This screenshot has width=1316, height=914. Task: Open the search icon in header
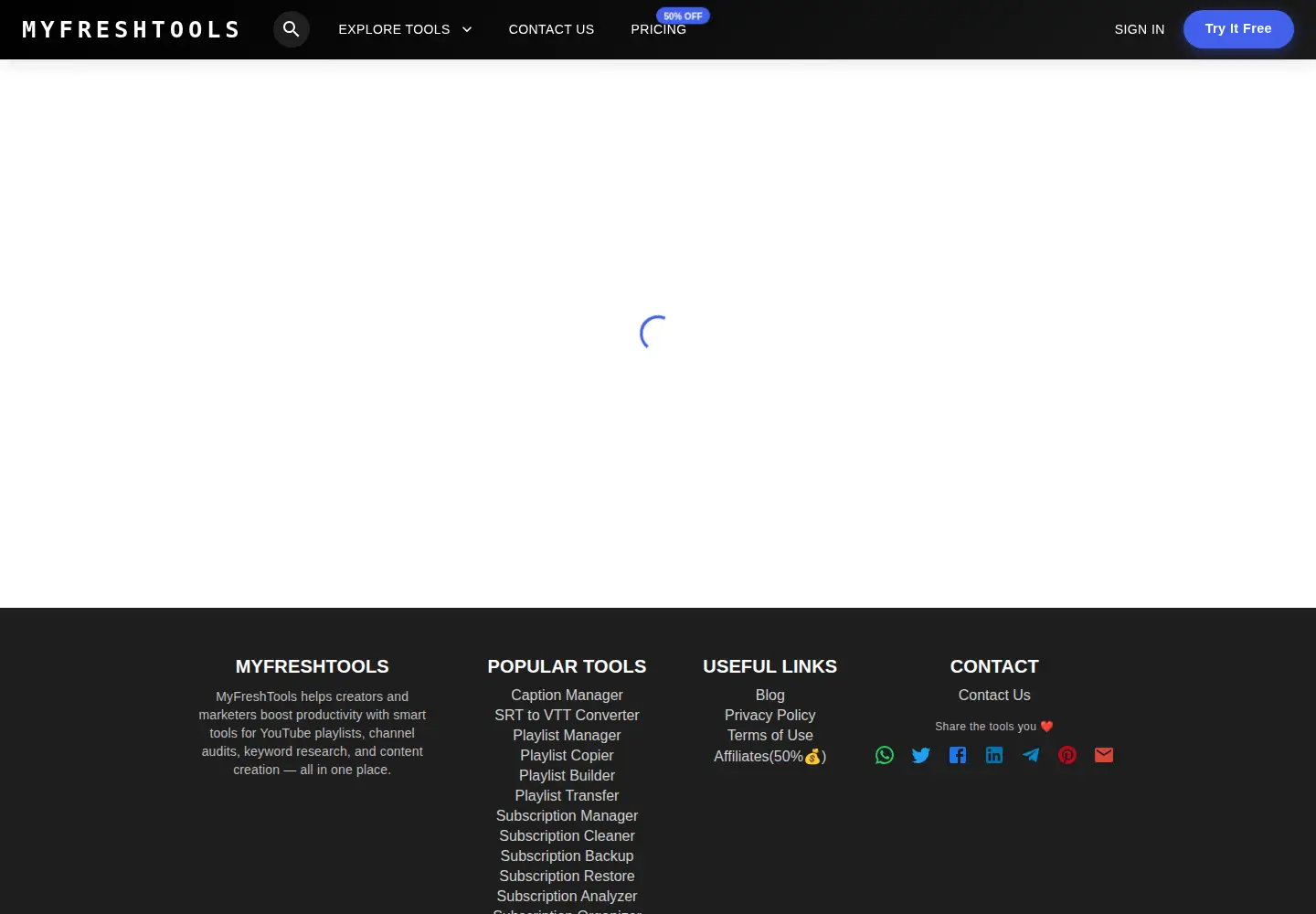(291, 29)
